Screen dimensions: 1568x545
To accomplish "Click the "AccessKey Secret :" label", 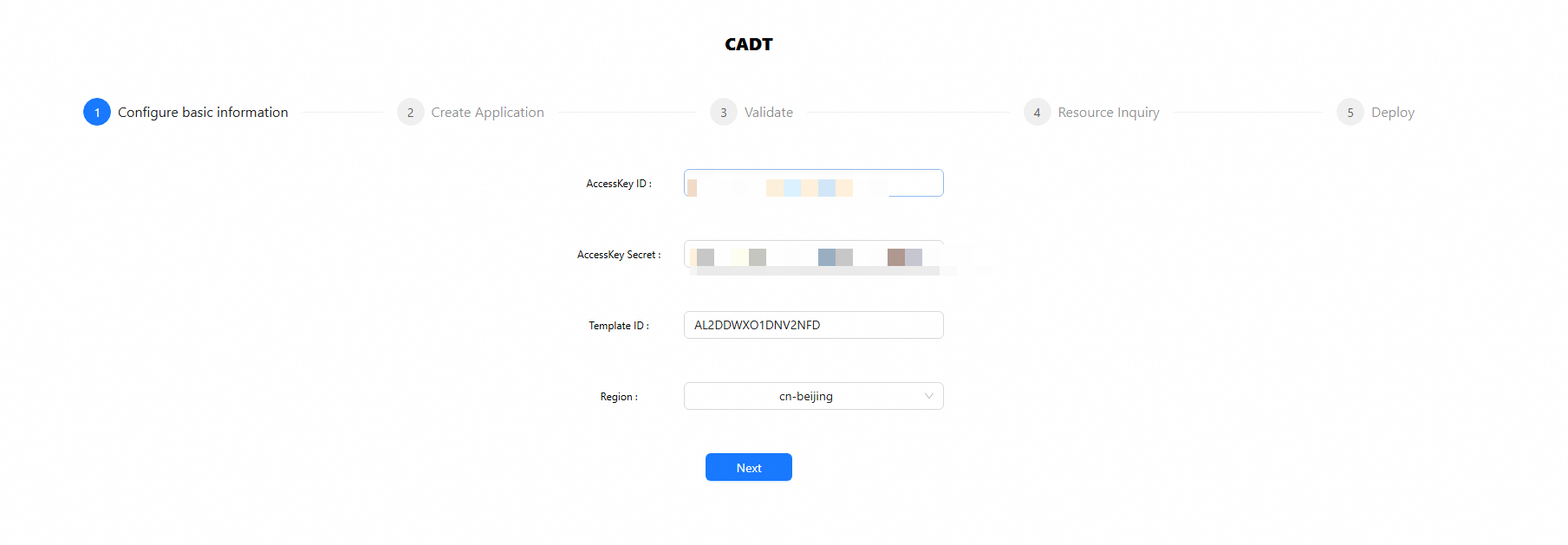I will 618,255.
